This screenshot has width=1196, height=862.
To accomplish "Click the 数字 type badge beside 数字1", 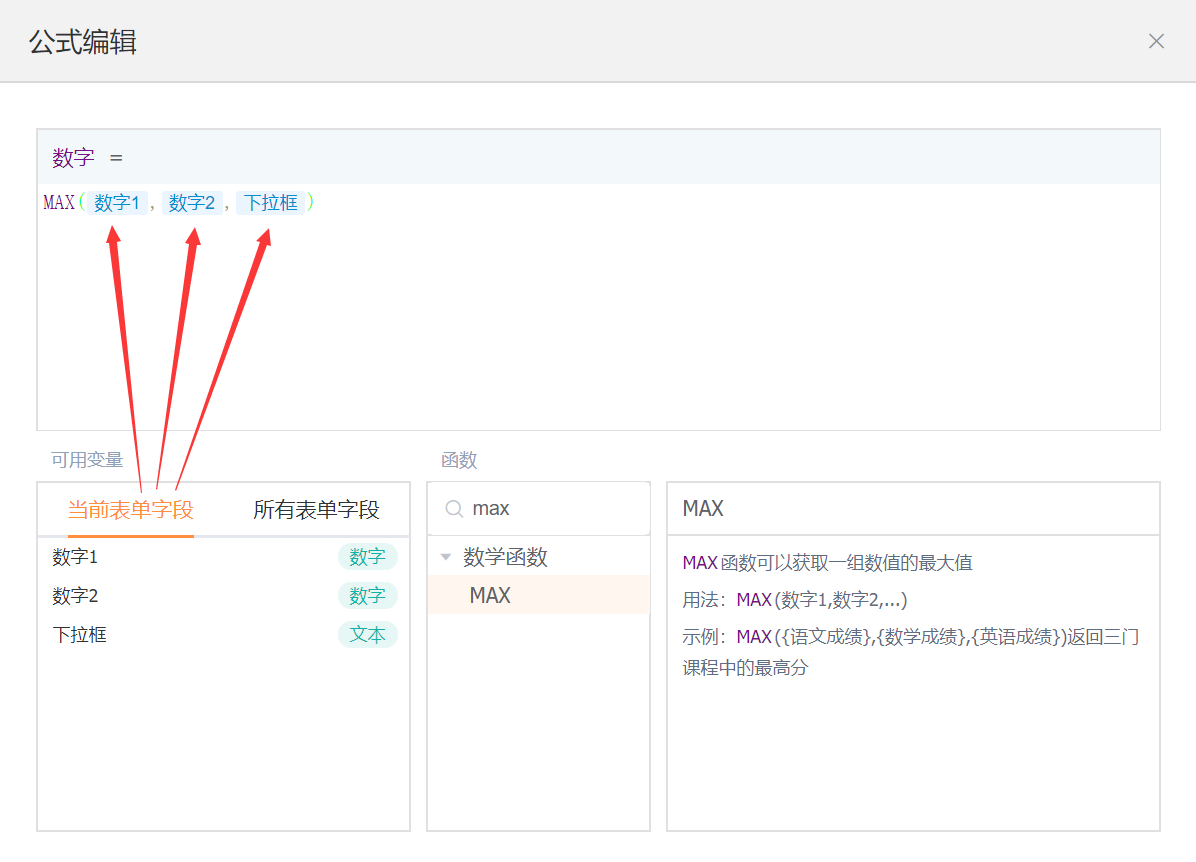I will [368, 557].
